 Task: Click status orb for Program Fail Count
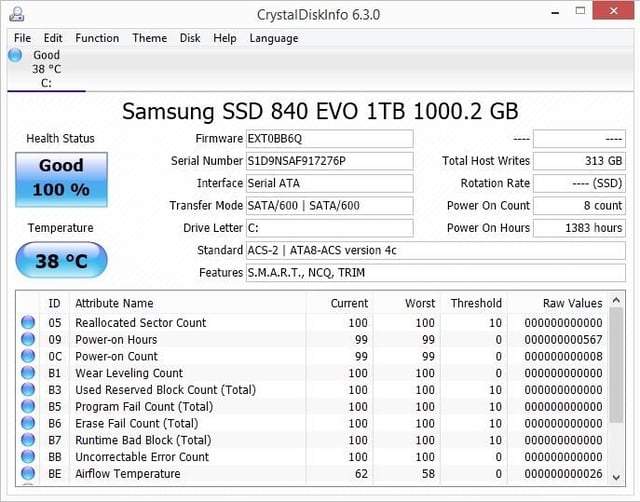(x=28, y=406)
